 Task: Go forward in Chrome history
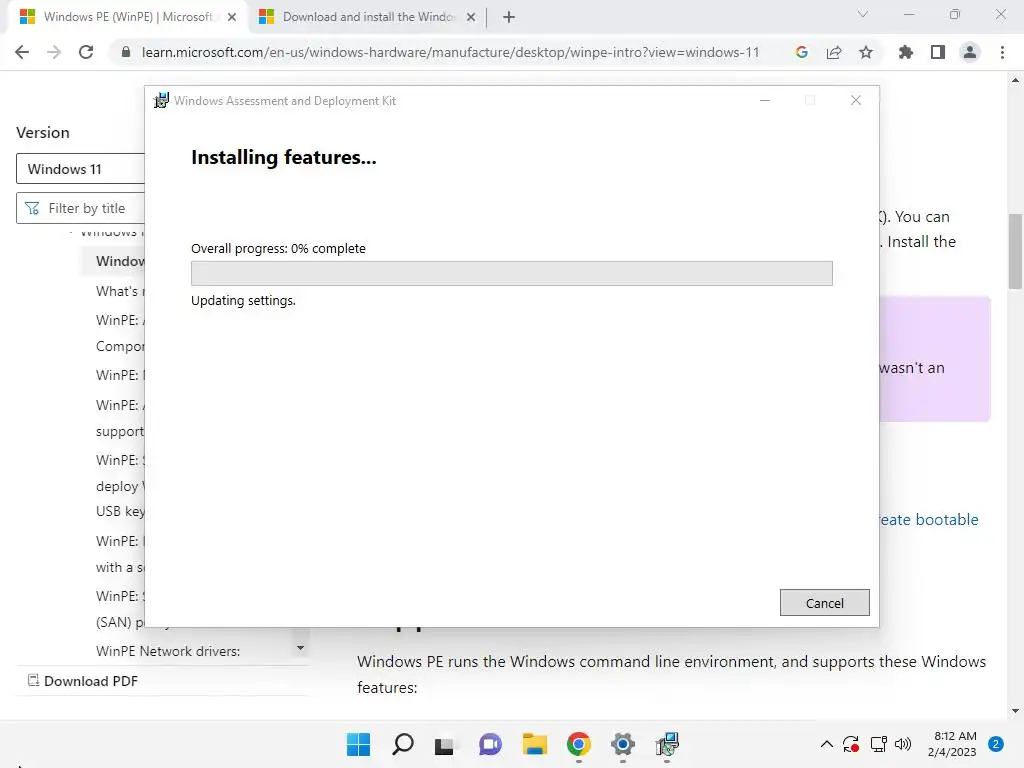[x=54, y=52]
